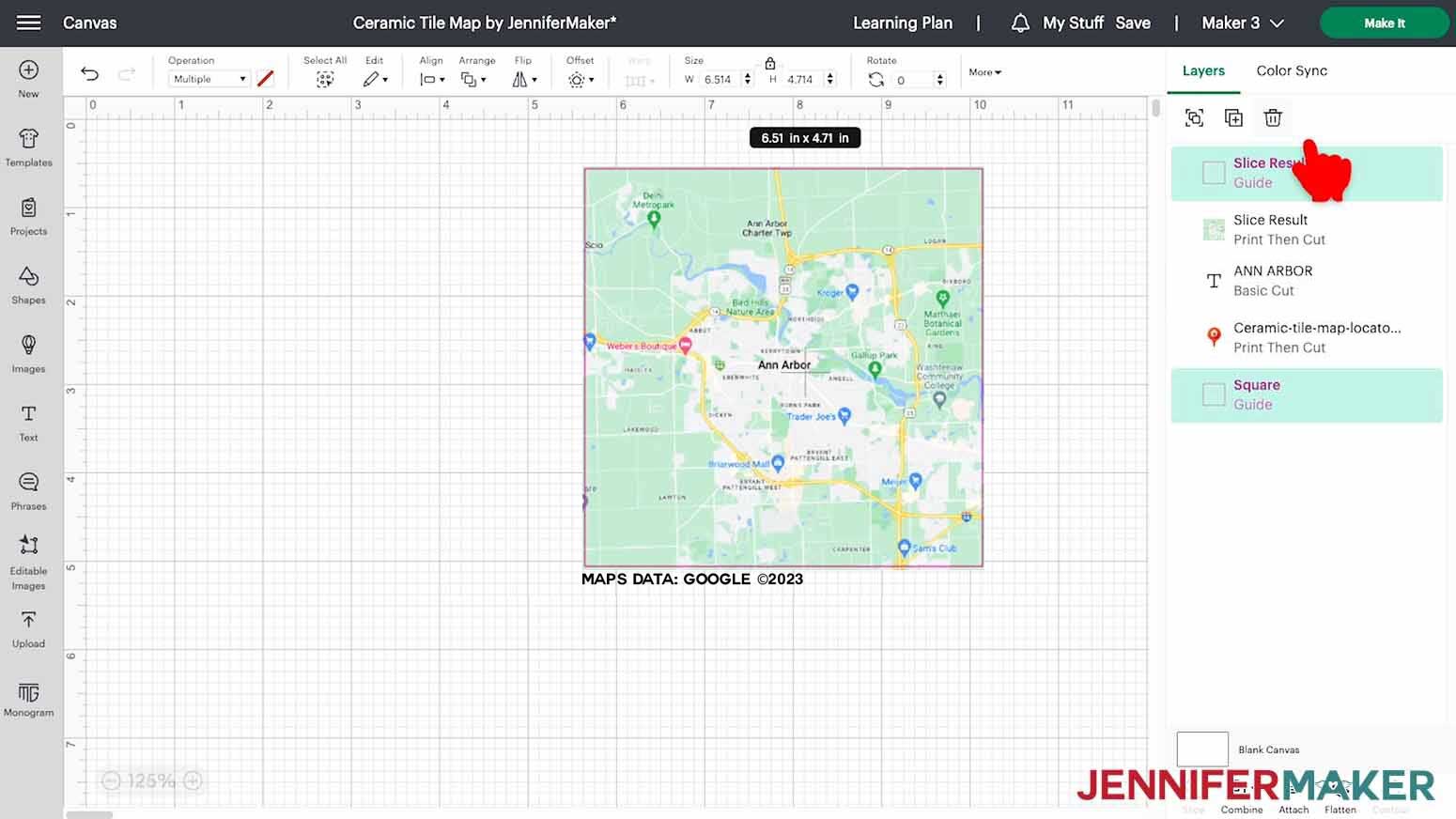Duplicate the selected layers
The height and width of the screenshot is (819, 1456).
pyautogui.click(x=1233, y=117)
